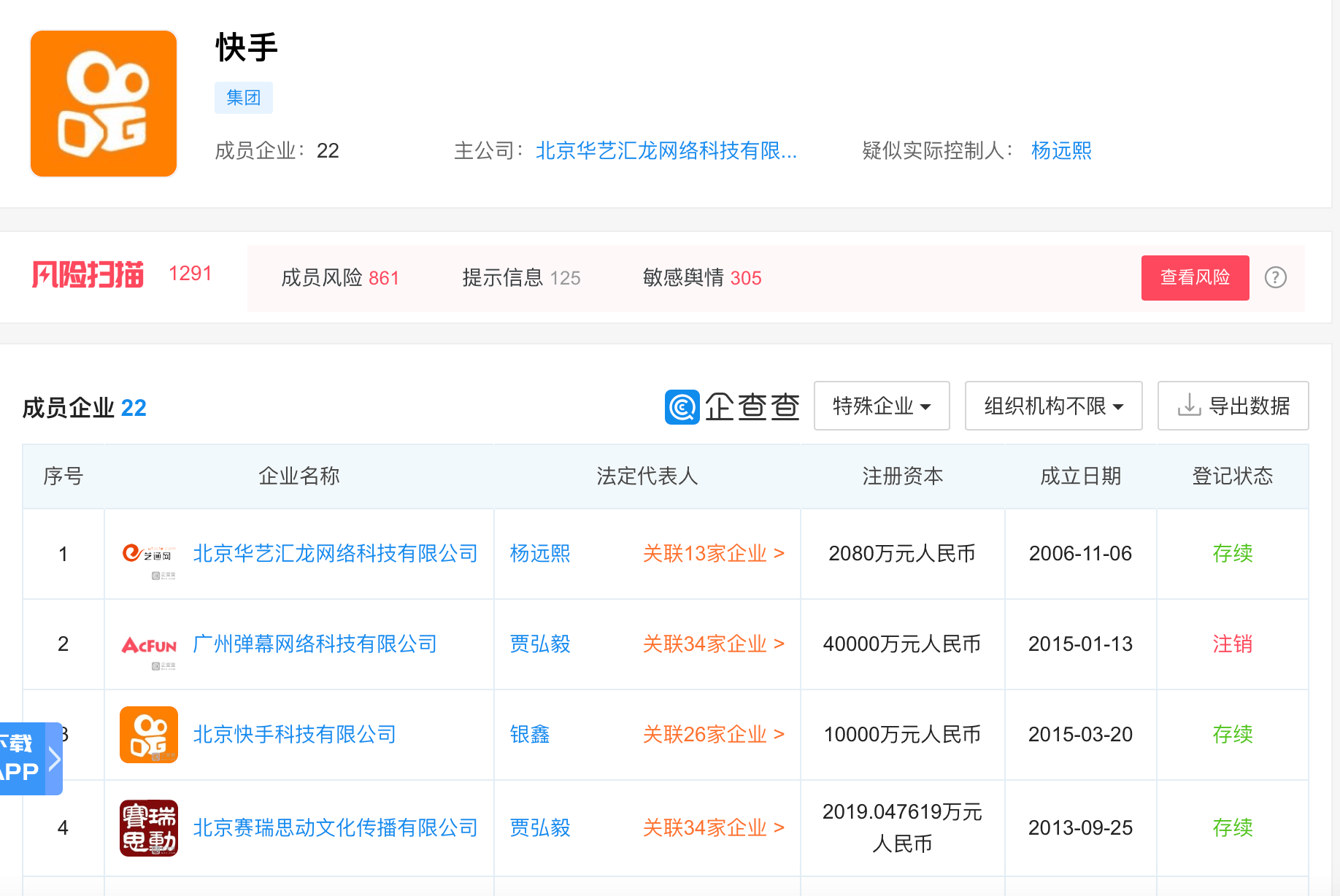Click legal representative 贾弘毅 in row 2
The image size is (1340, 896).
[540, 644]
